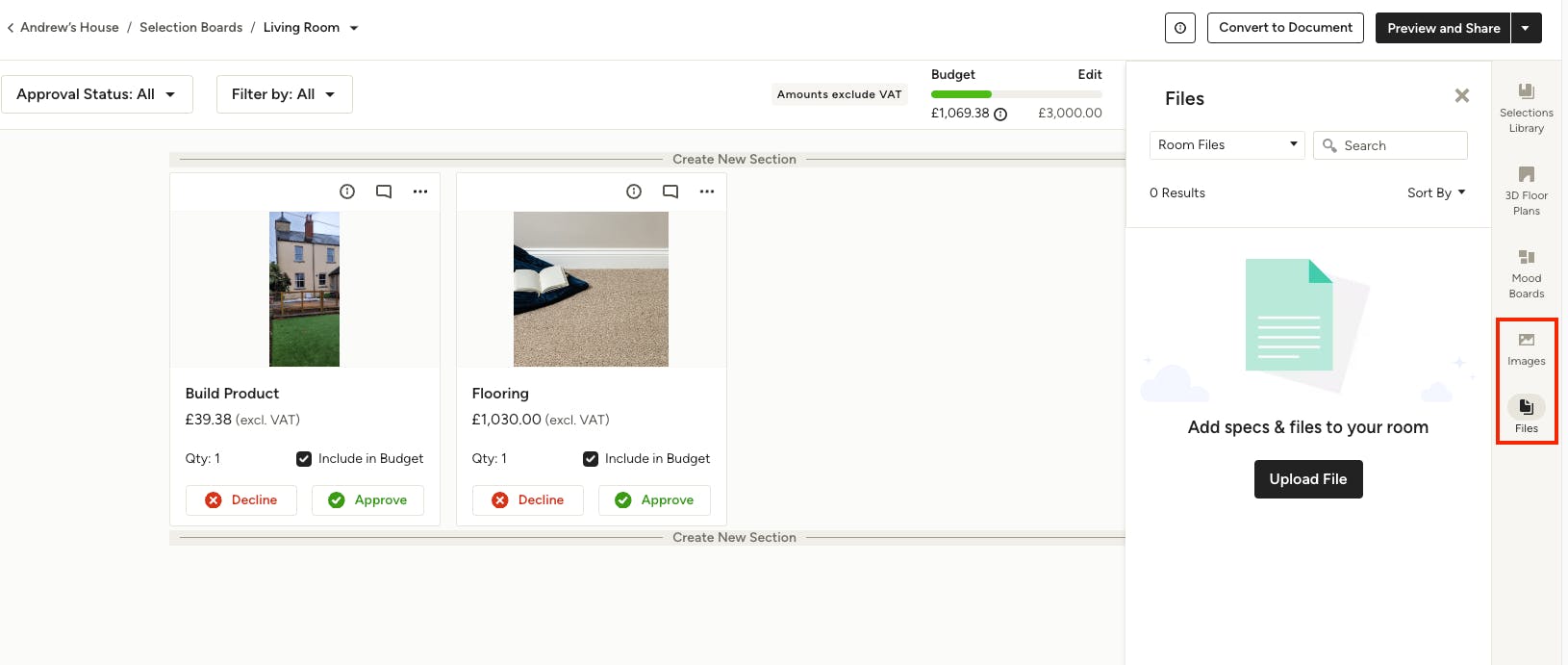The width and height of the screenshot is (1568, 665).
Task: Toggle Include in Budget for Build Product
Action: tap(304, 459)
